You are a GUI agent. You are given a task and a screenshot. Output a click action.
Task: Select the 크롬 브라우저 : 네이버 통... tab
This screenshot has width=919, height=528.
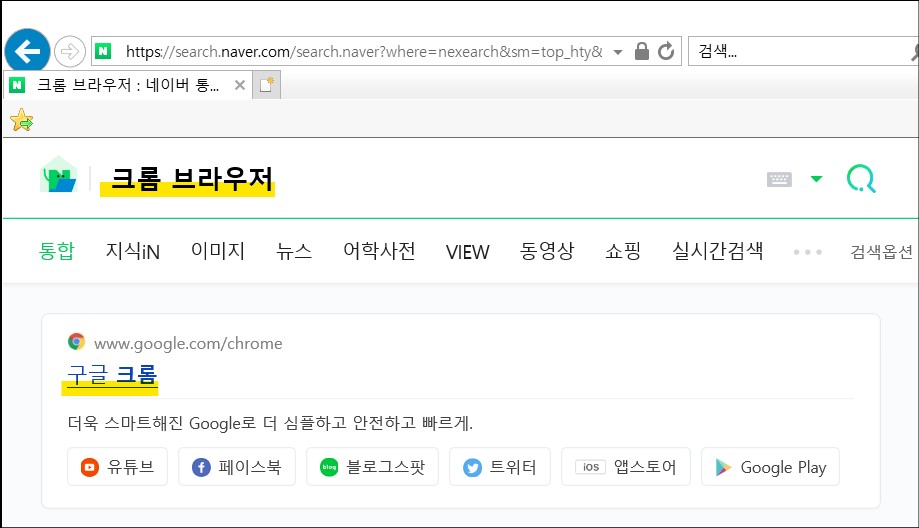point(128,86)
